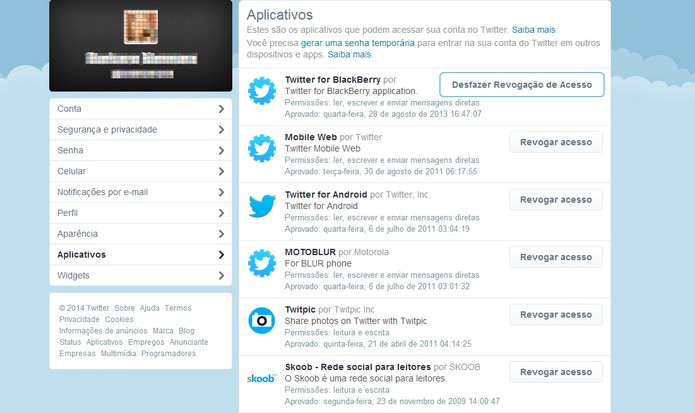Revoke access for Skoob
695x413 pixels.
pos(556,372)
